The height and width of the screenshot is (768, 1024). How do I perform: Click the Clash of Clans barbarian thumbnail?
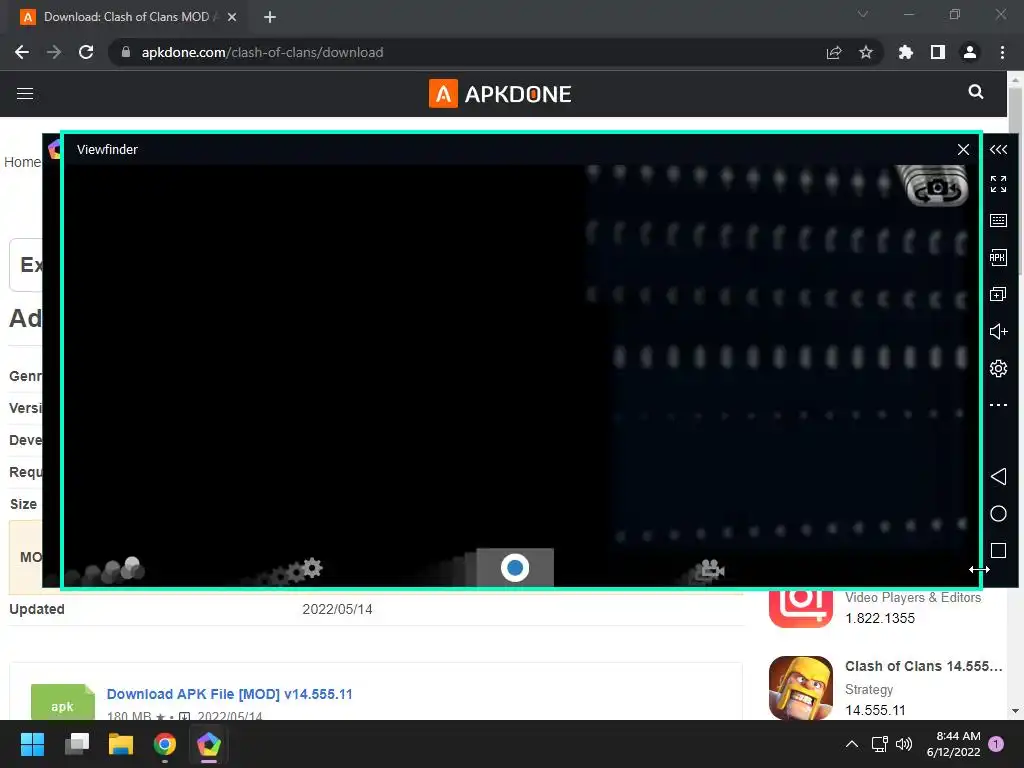801,688
